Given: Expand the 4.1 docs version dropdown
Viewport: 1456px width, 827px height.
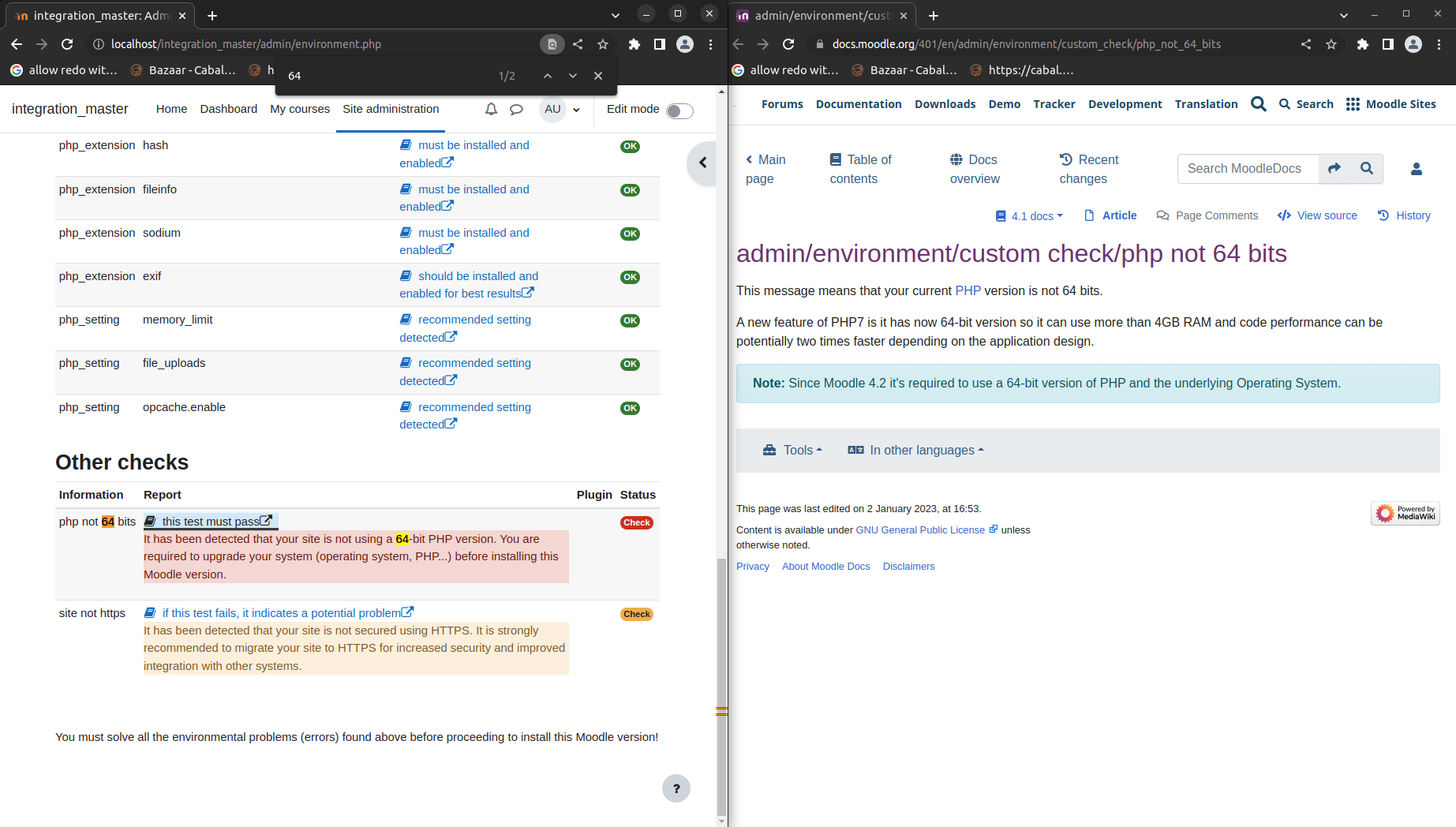Looking at the screenshot, I should click(1029, 215).
